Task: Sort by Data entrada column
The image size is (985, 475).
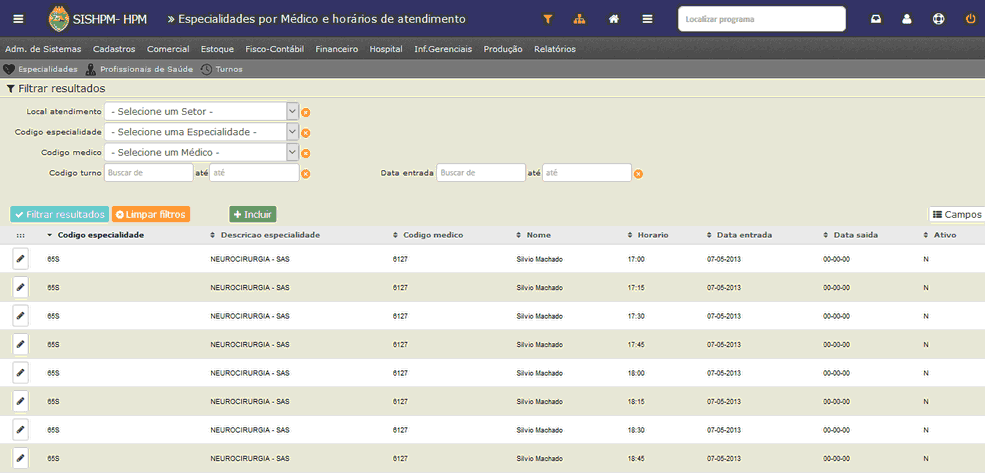Action: click(x=739, y=235)
